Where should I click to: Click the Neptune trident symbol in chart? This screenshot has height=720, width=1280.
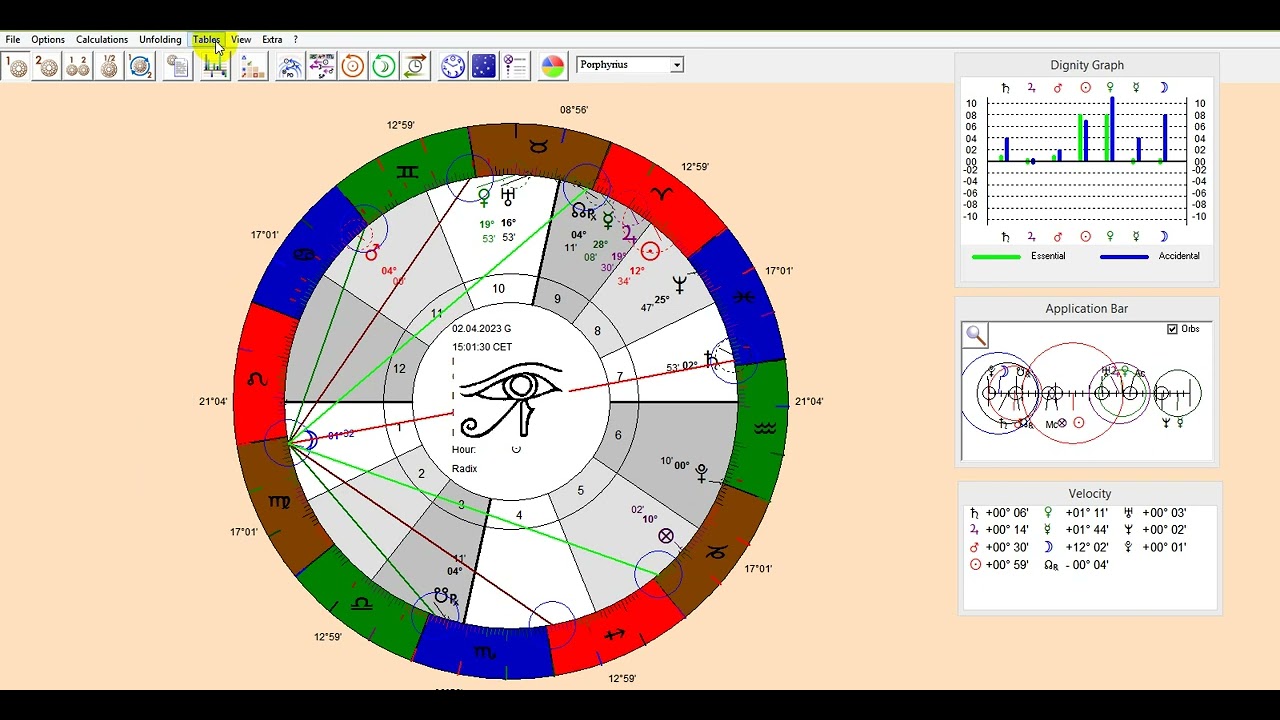680,286
